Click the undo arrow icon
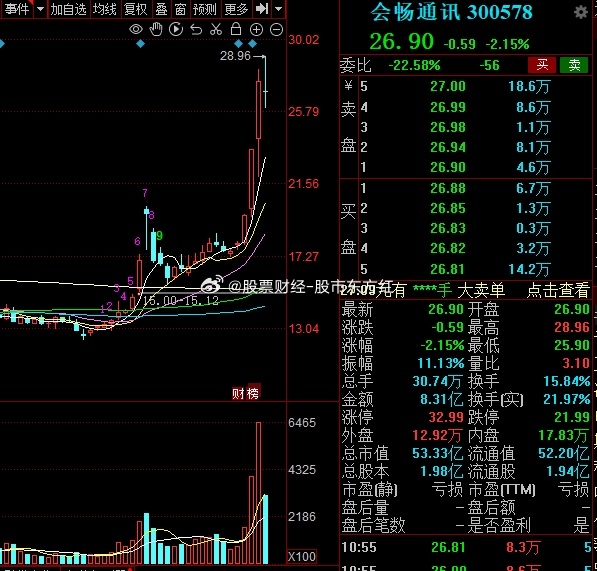Image resolution: width=597 pixels, height=571 pixels. tap(196, 29)
